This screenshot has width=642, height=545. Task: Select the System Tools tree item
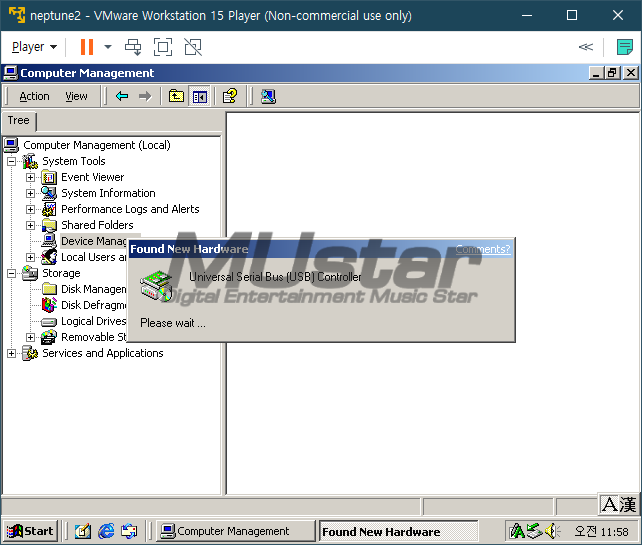[x=74, y=161]
